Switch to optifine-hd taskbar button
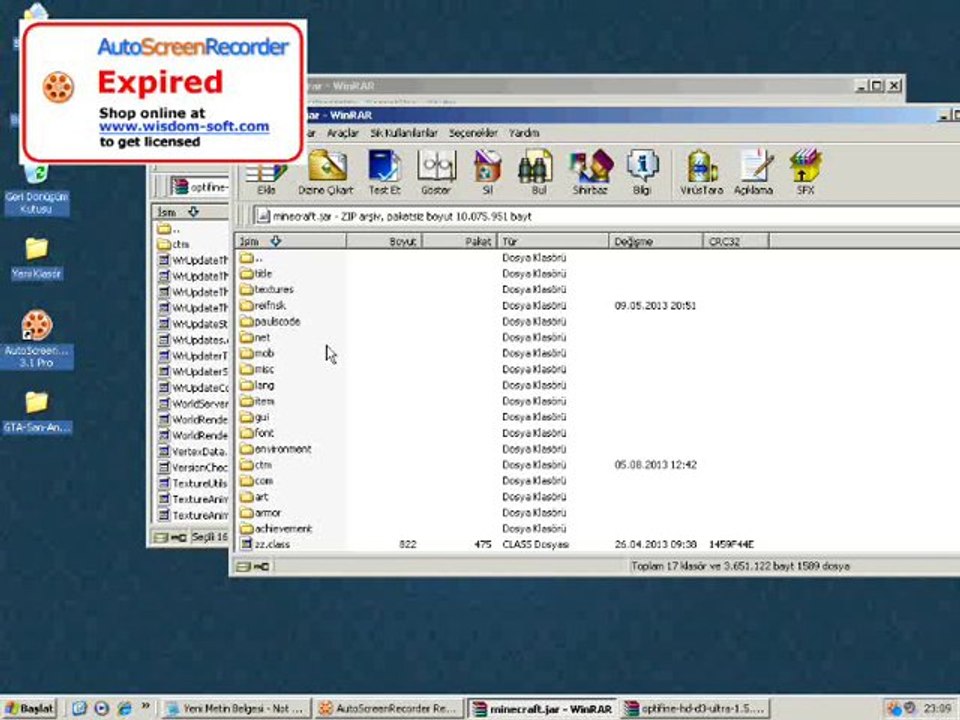 694,708
